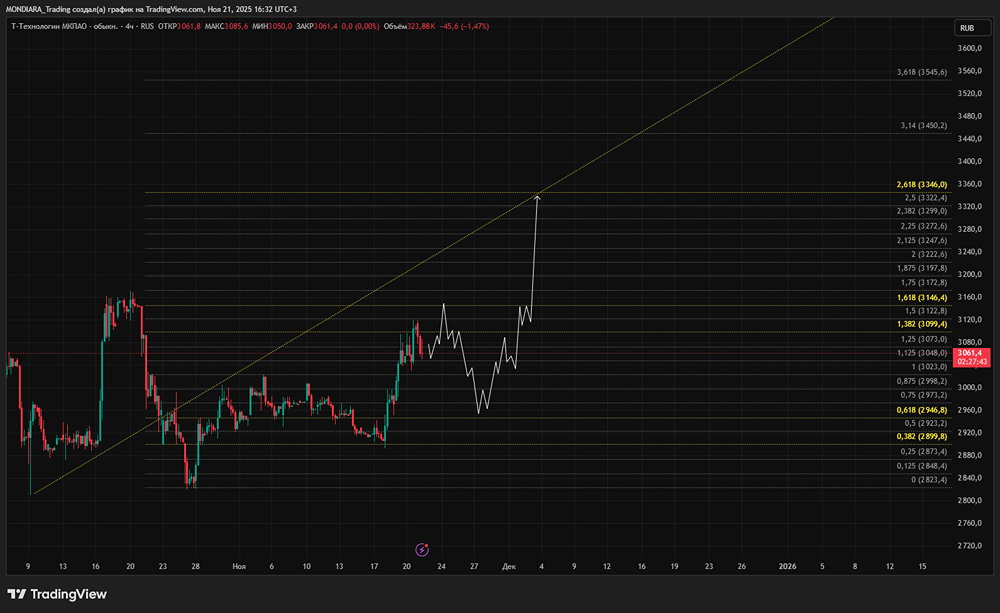Click the Ноя month label on time axis
The width and height of the screenshot is (1000, 613).
(x=239, y=566)
